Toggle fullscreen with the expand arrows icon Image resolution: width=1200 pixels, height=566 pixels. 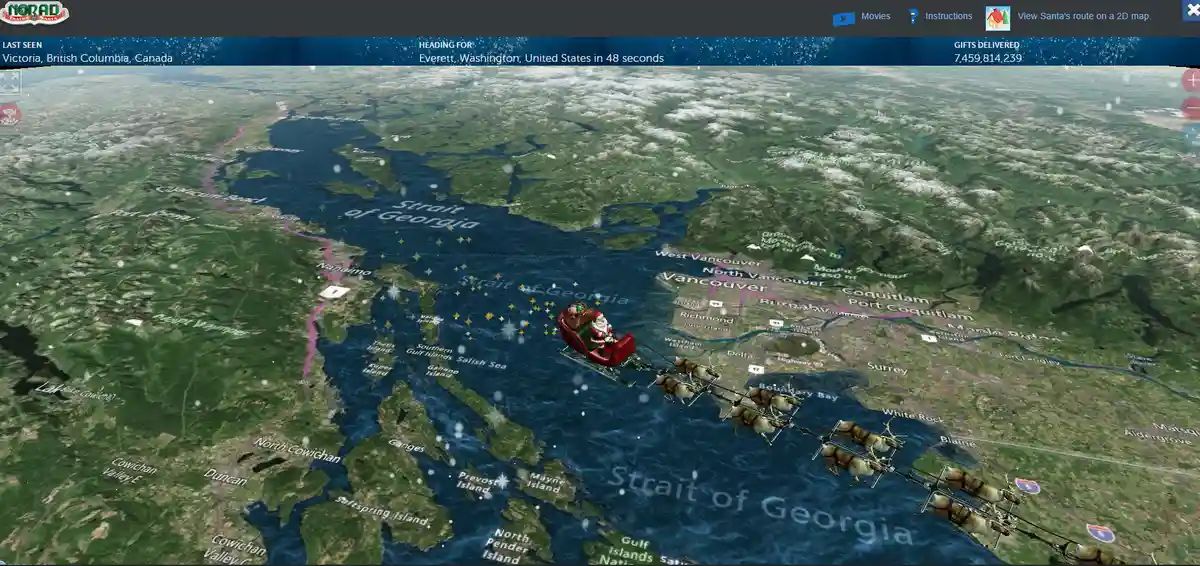[9, 83]
